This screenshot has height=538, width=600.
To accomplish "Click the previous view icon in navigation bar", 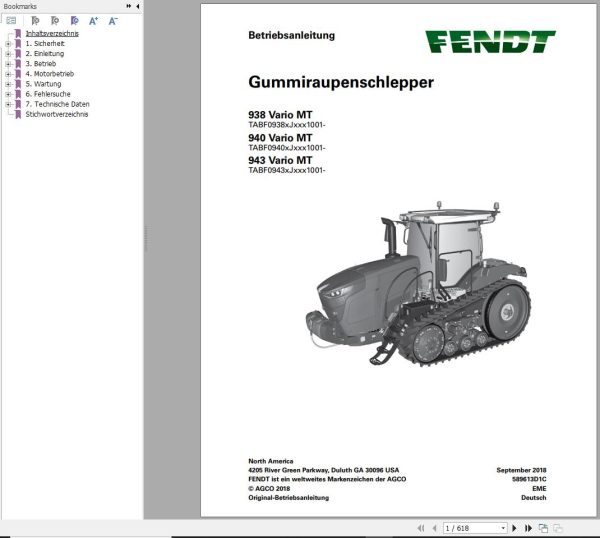I will pyautogui.click(x=543, y=528).
